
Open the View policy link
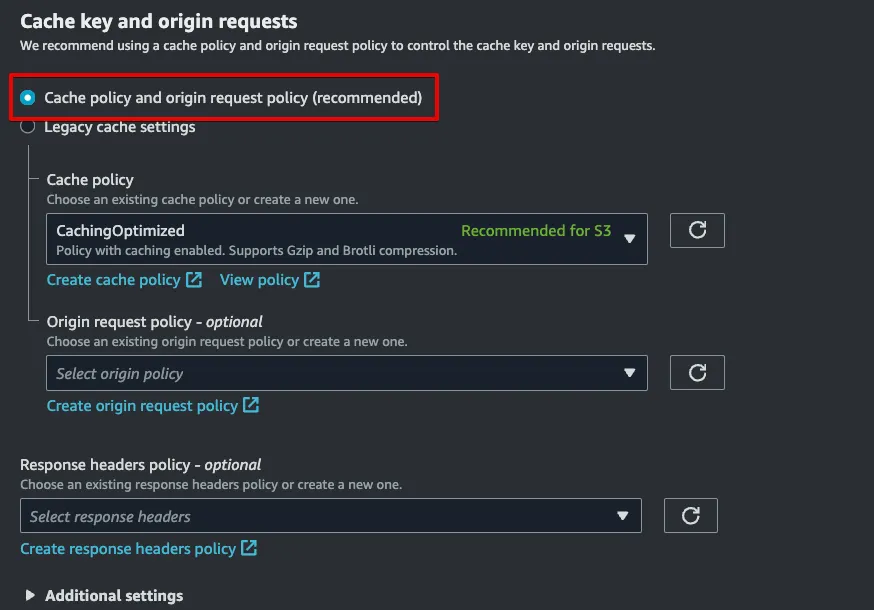259,280
